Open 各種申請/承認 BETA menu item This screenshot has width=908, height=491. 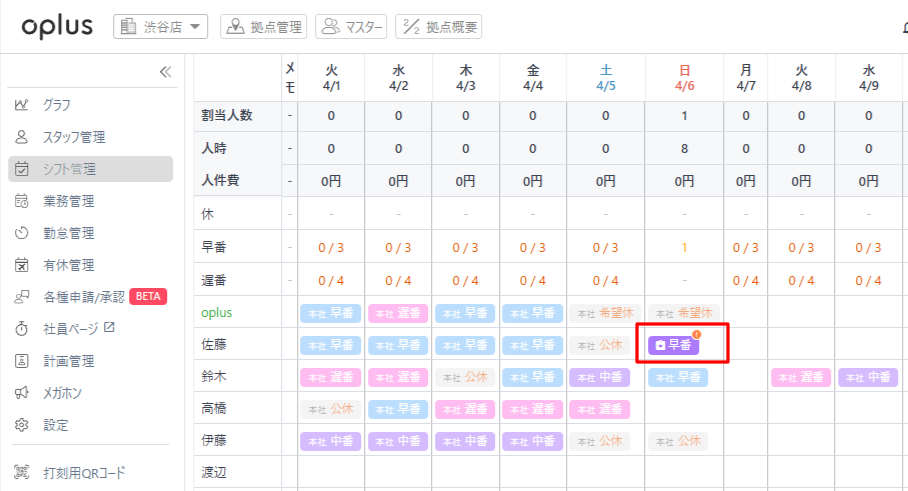tap(90, 297)
